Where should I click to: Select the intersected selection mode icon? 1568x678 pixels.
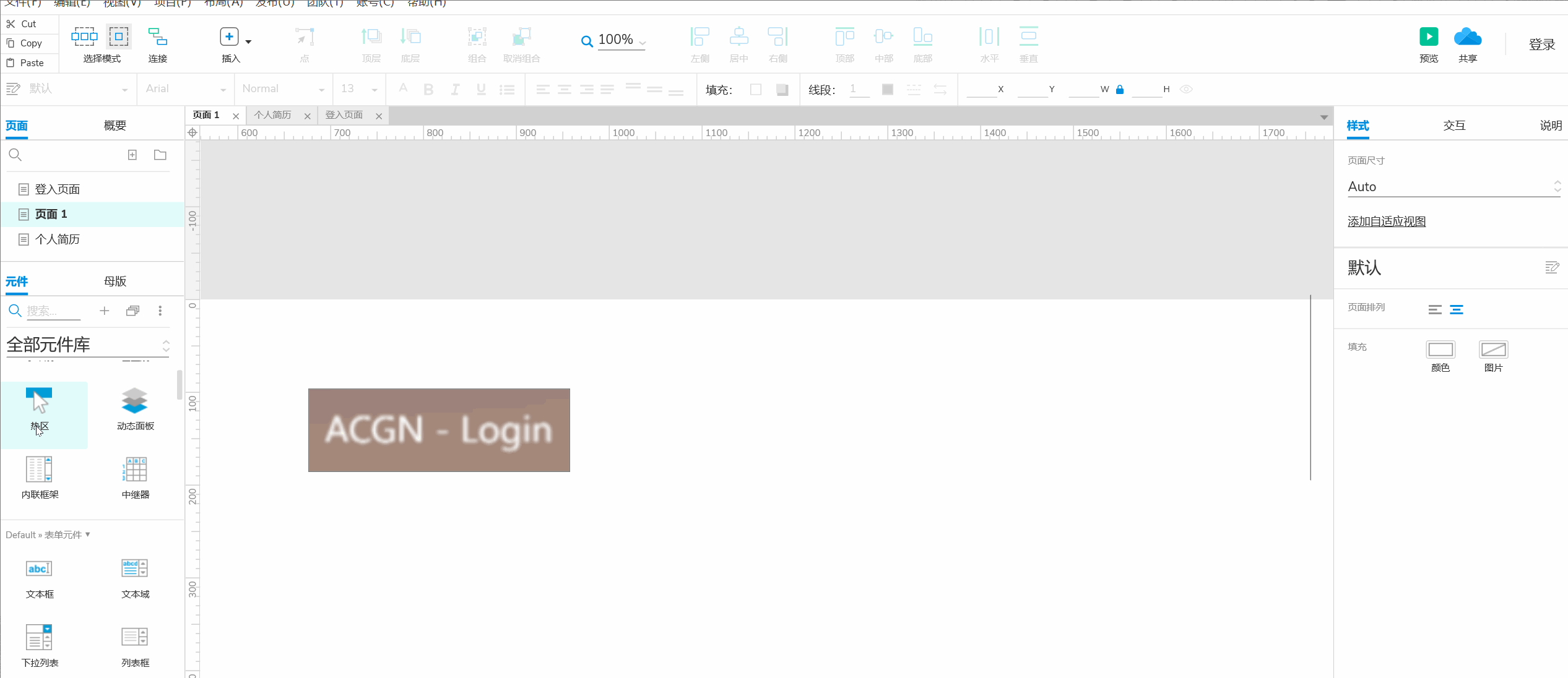(x=84, y=36)
